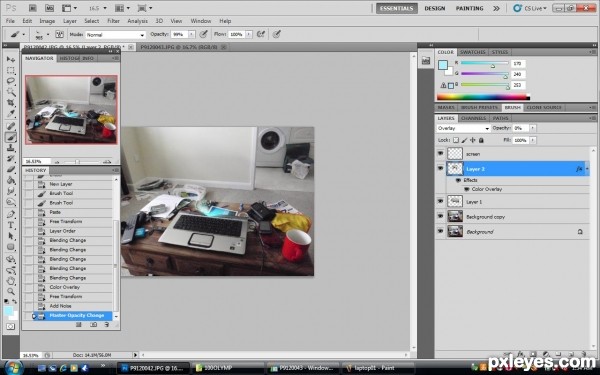Open brush Mode Normal dropdown
The width and height of the screenshot is (600, 375).
click(115, 34)
